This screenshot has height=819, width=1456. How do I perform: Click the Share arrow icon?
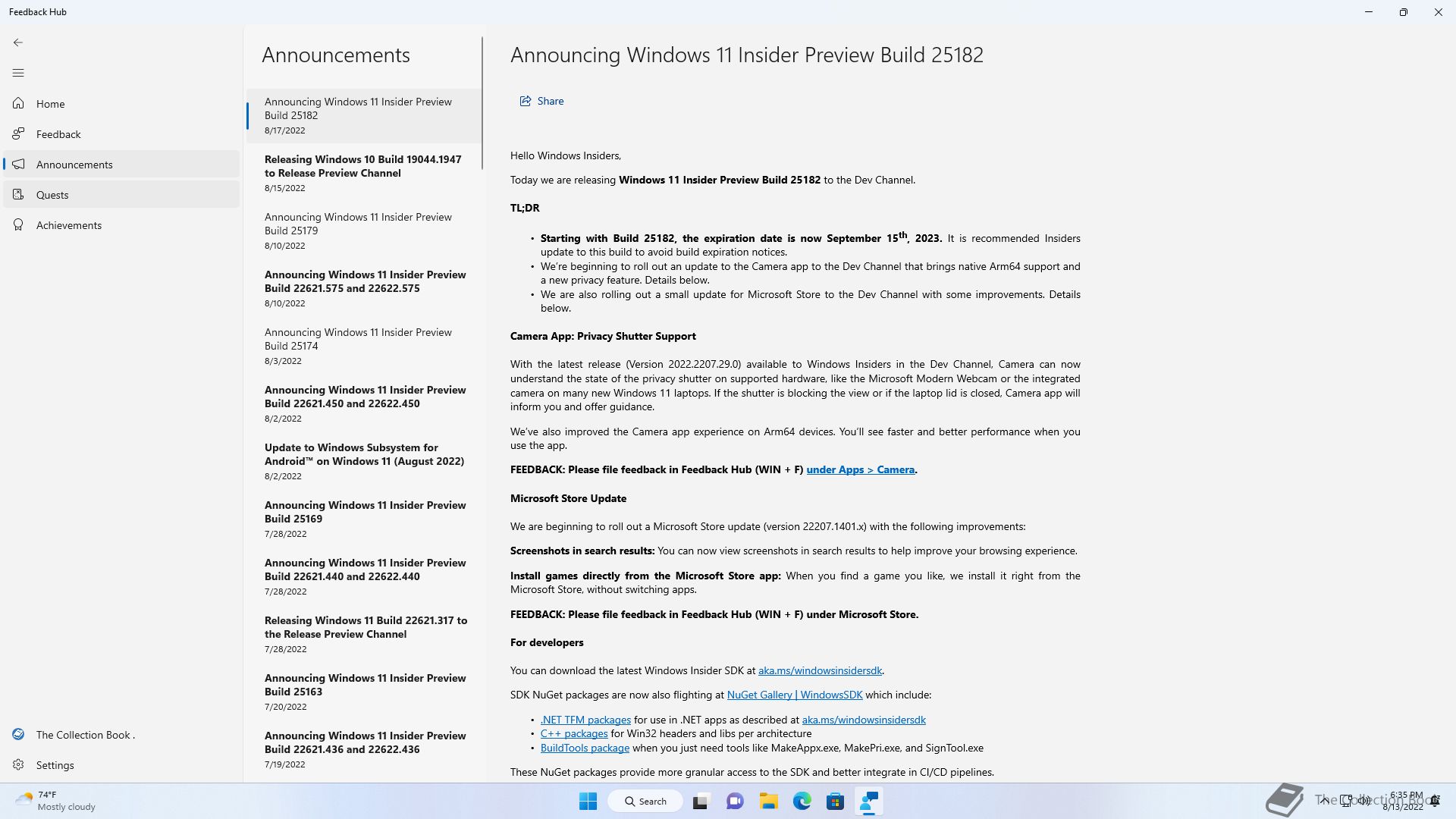[525, 101]
